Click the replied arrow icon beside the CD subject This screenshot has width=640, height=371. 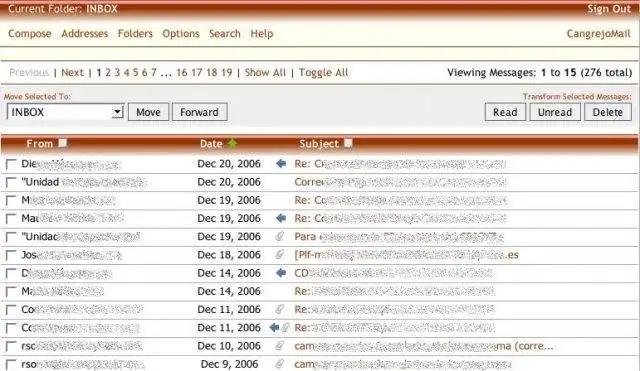[281, 273]
